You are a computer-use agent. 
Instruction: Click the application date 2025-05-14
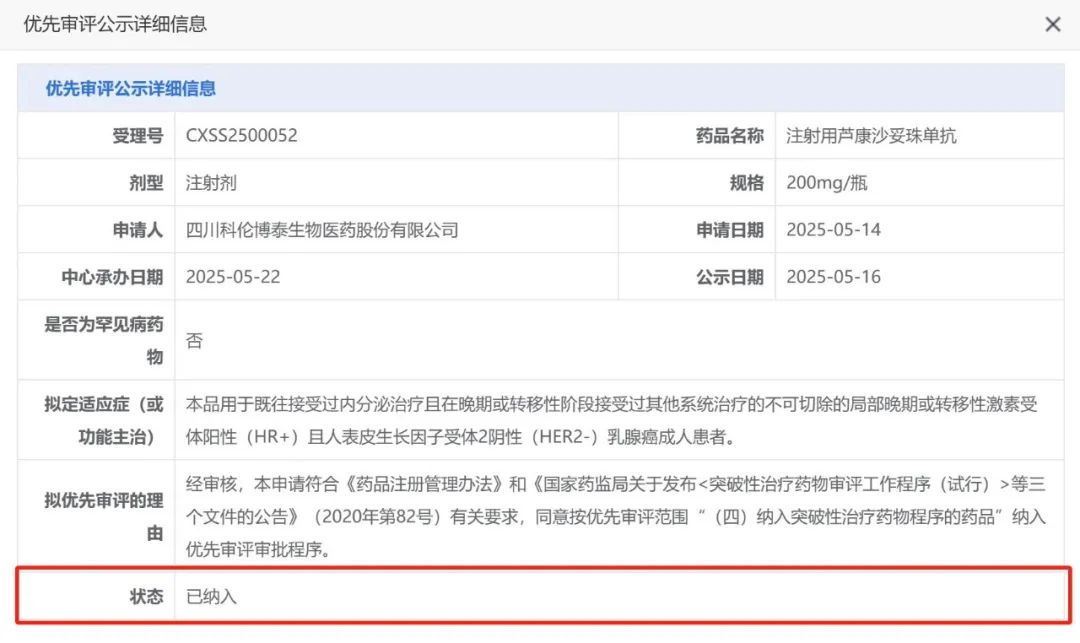833,230
